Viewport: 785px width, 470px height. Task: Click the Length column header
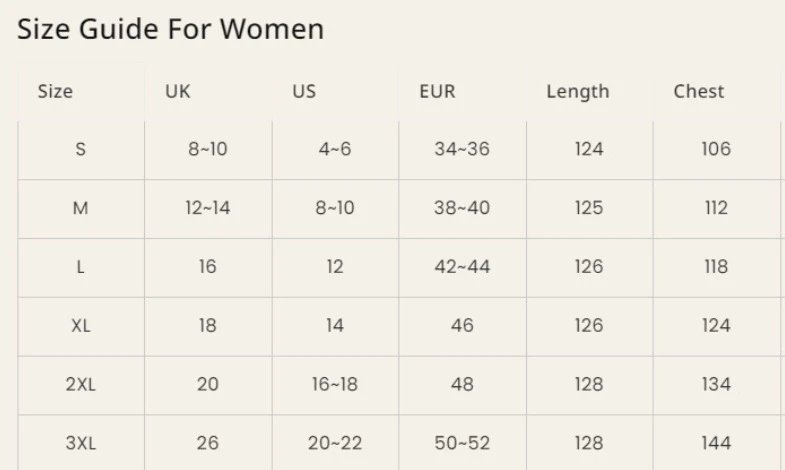[578, 92]
